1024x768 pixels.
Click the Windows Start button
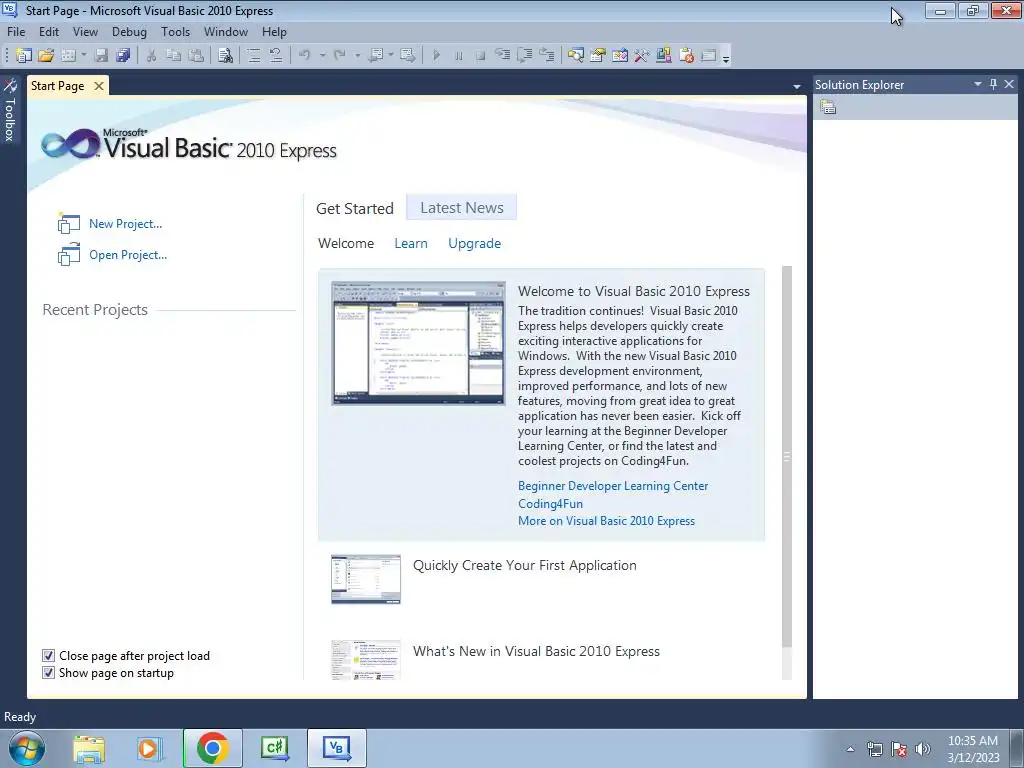[27, 749]
